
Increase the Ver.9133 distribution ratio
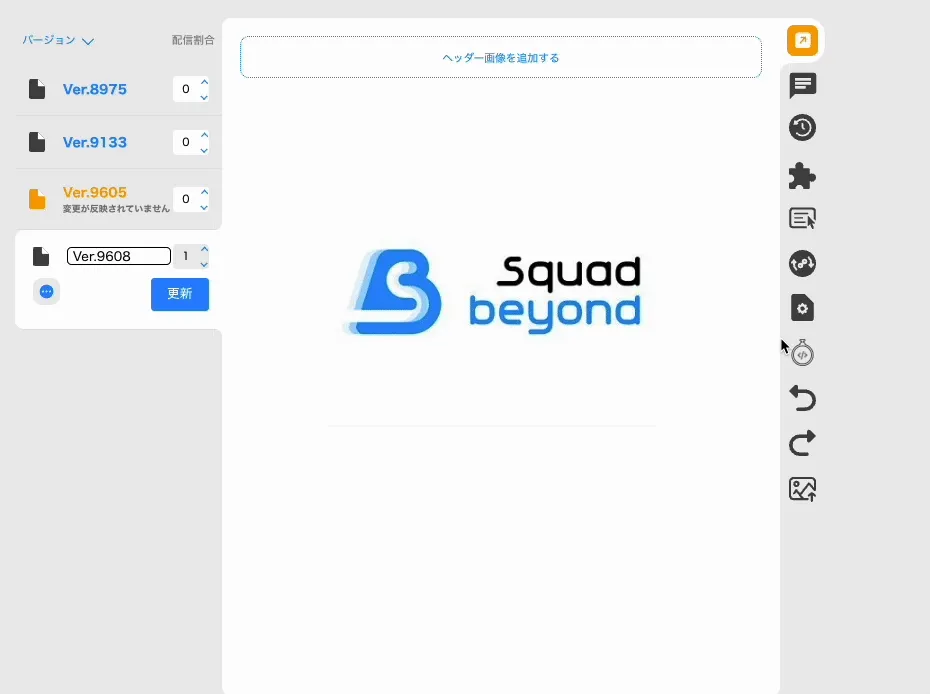[x=204, y=135]
